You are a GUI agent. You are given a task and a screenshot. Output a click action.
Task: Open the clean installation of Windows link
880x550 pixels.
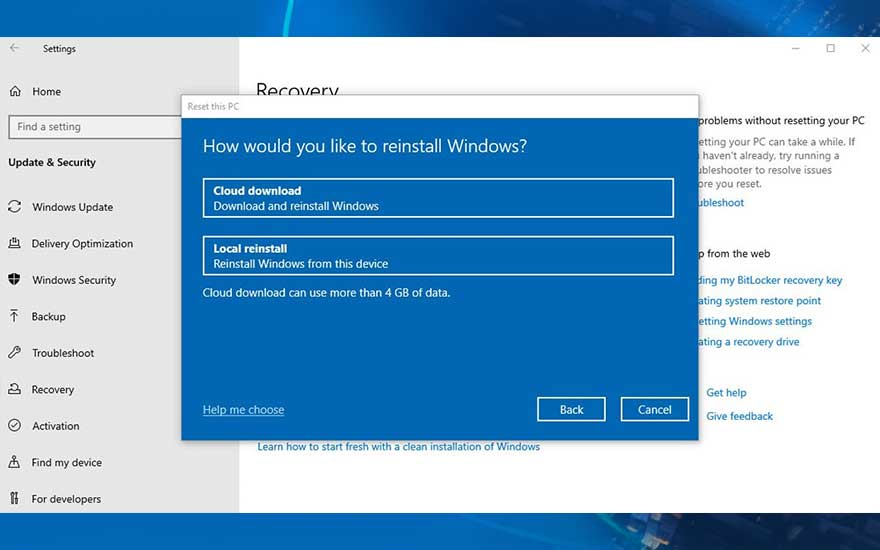click(398, 447)
